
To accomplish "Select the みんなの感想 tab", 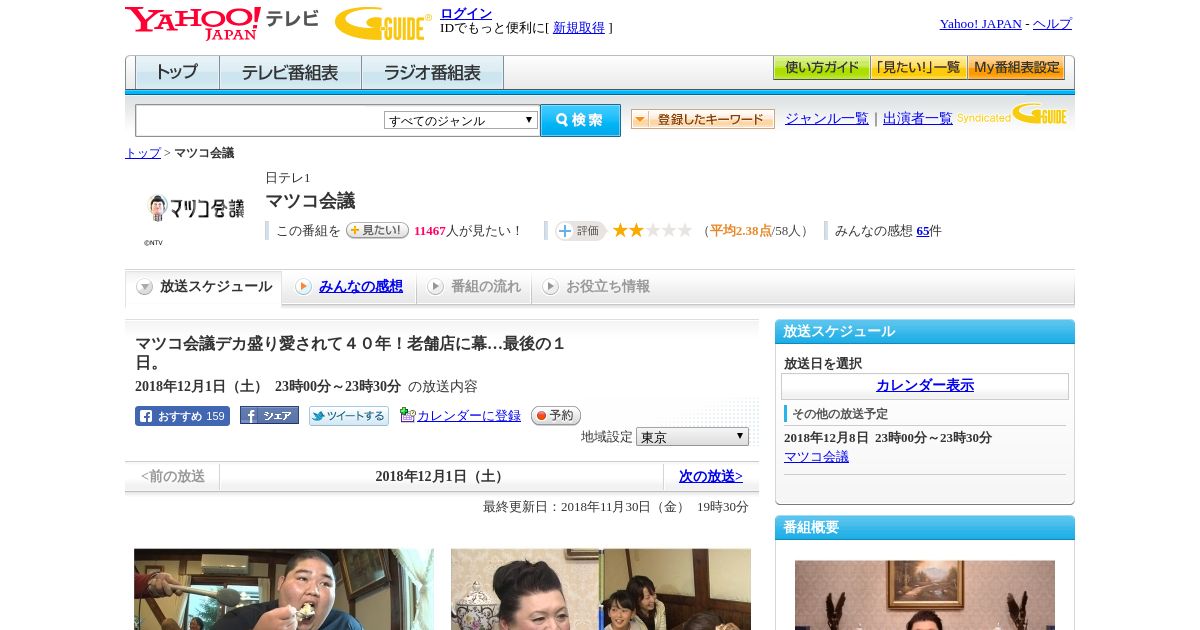I will [349, 287].
